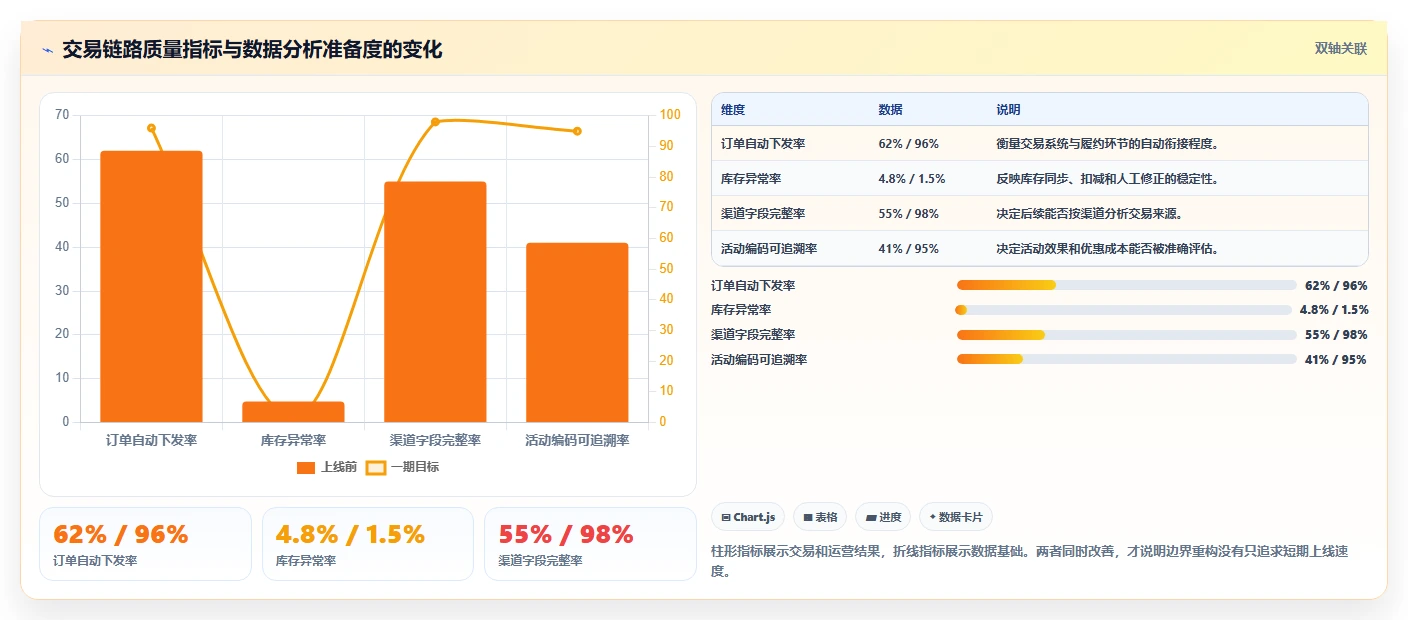Click the line point above 活动编码可追溯率 bar
Image resolution: width=1408 pixels, height=620 pixels.
click(577, 131)
